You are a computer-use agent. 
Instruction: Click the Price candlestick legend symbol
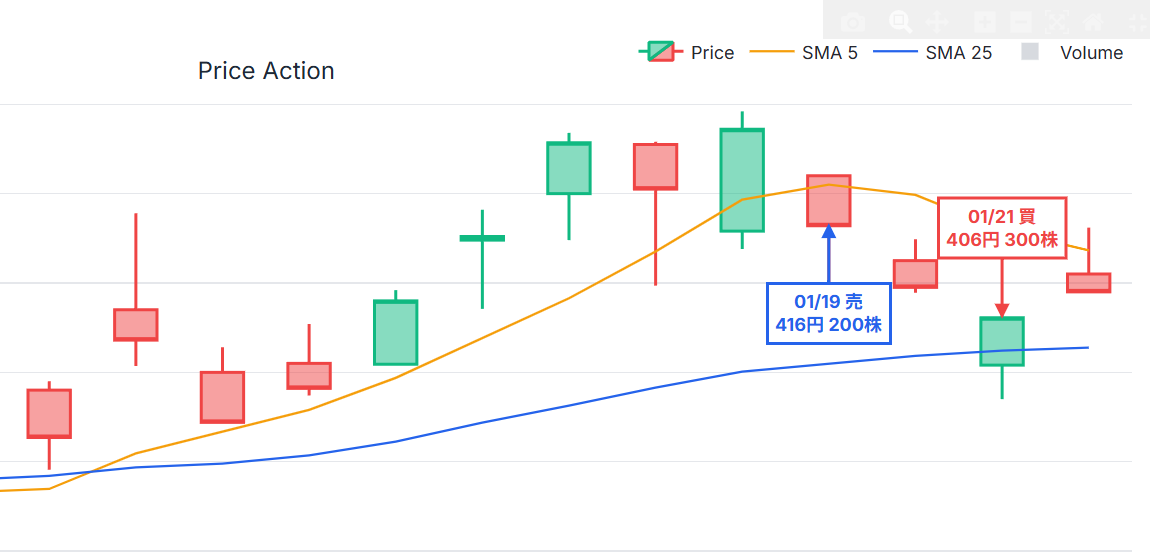pos(659,53)
